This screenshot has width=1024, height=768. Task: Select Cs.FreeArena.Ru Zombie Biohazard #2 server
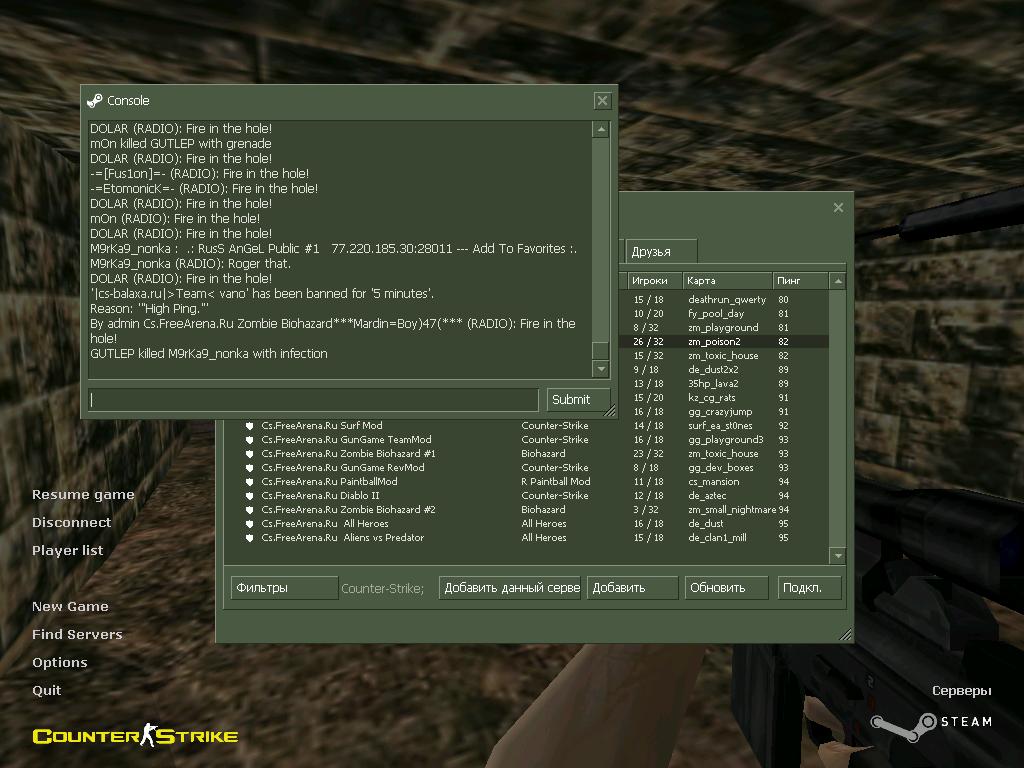(x=526, y=510)
